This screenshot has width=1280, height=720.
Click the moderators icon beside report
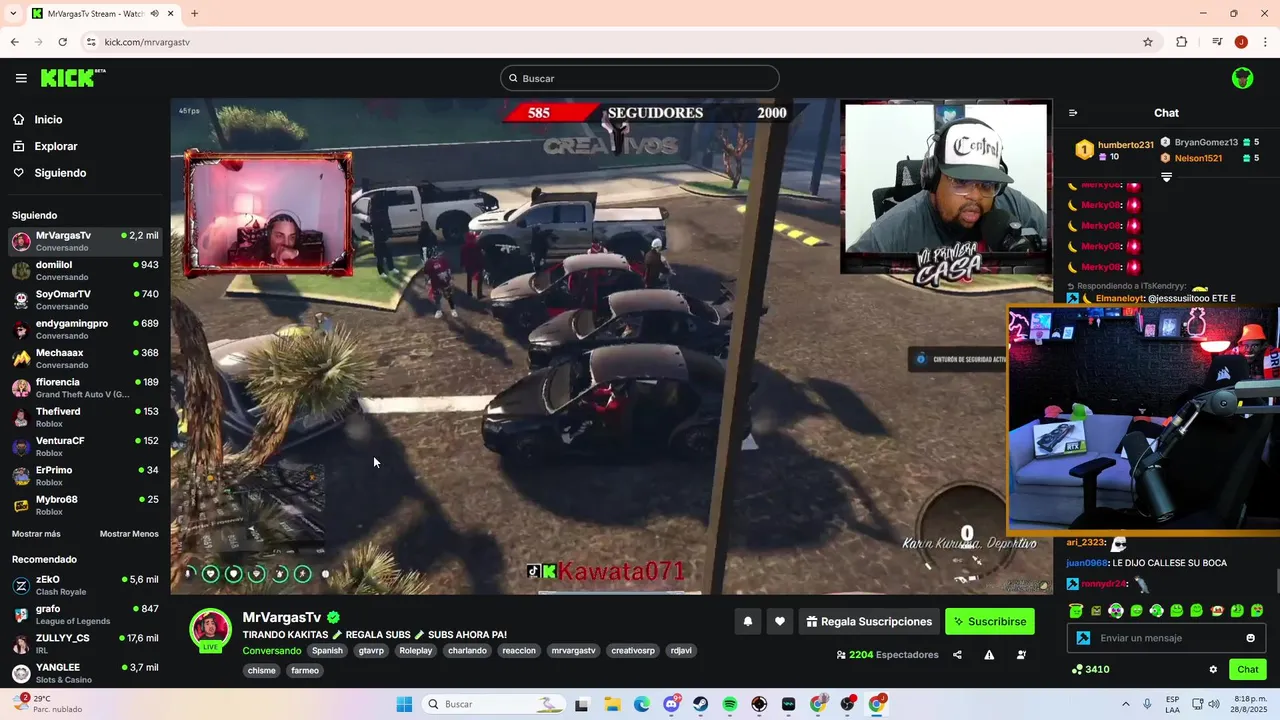click(x=1021, y=655)
